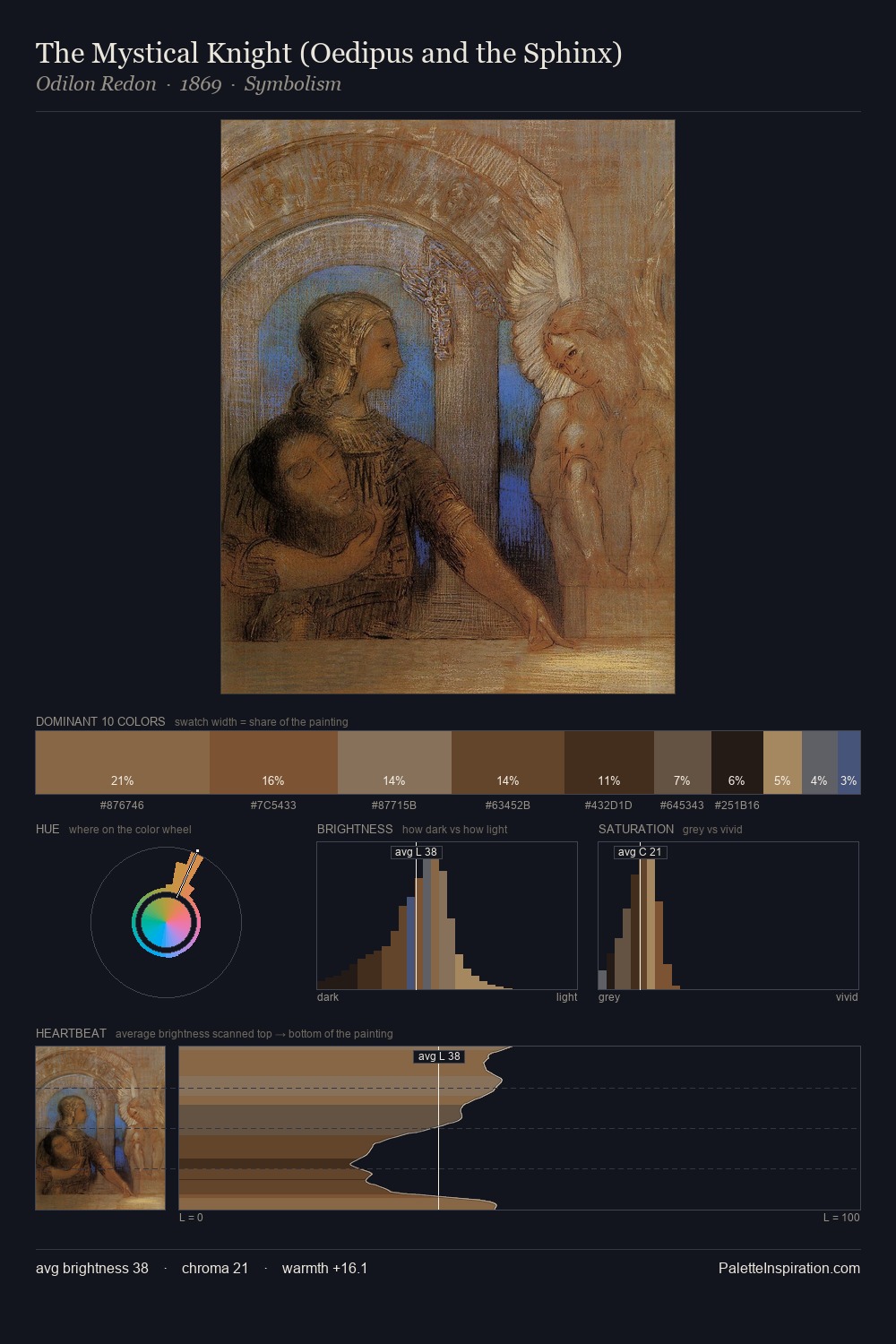
Task: Click the hex code "#432D1D"
Action: pyautogui.click(x=608, y=806)
